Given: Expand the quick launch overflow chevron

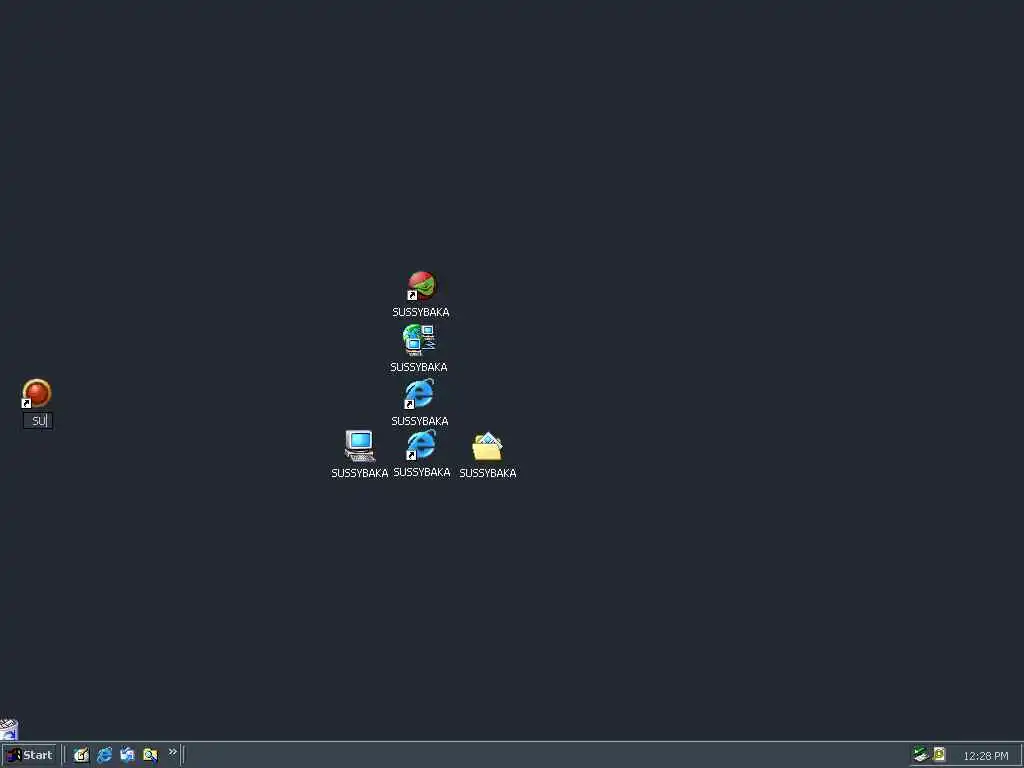Looking at the screenshot, I should pyautogui.click(x=172, y=752).
